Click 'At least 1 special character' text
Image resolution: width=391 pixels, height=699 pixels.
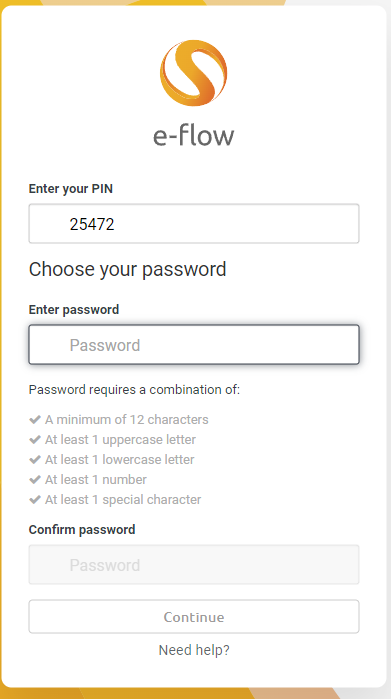(x=123, y=500)
